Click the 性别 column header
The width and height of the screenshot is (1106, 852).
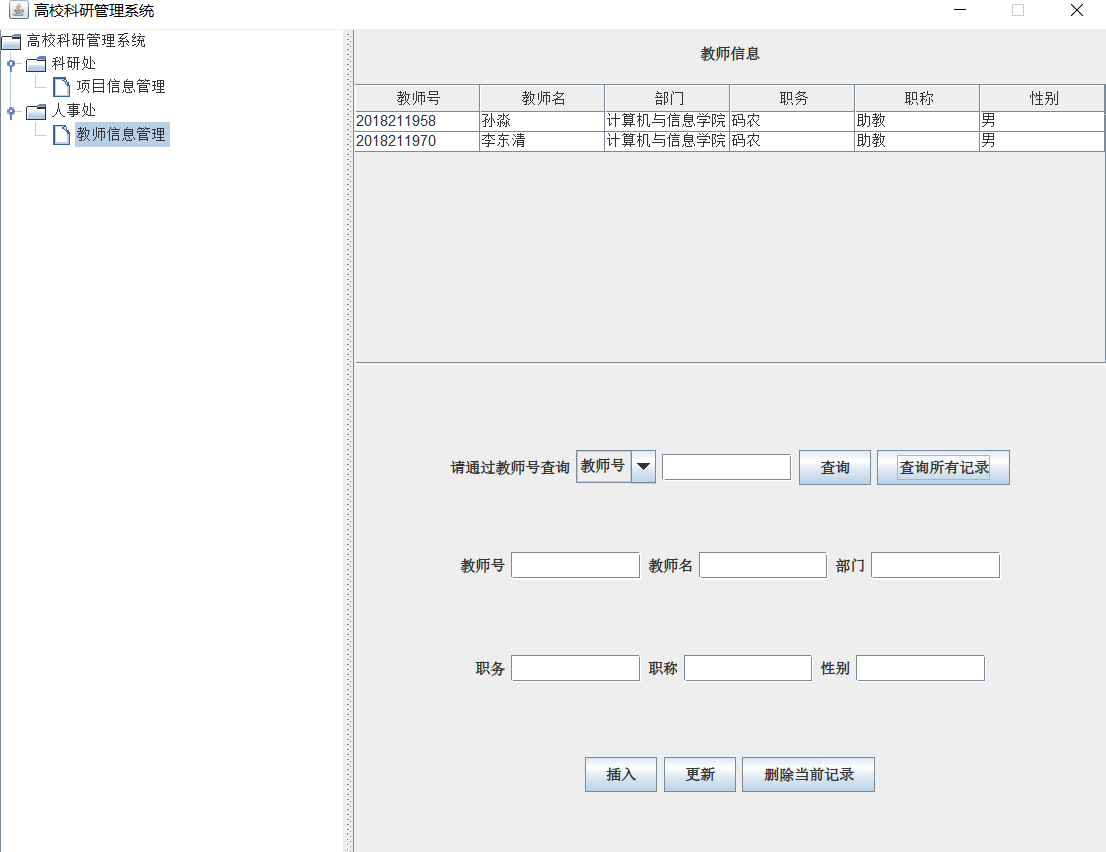1042,98
